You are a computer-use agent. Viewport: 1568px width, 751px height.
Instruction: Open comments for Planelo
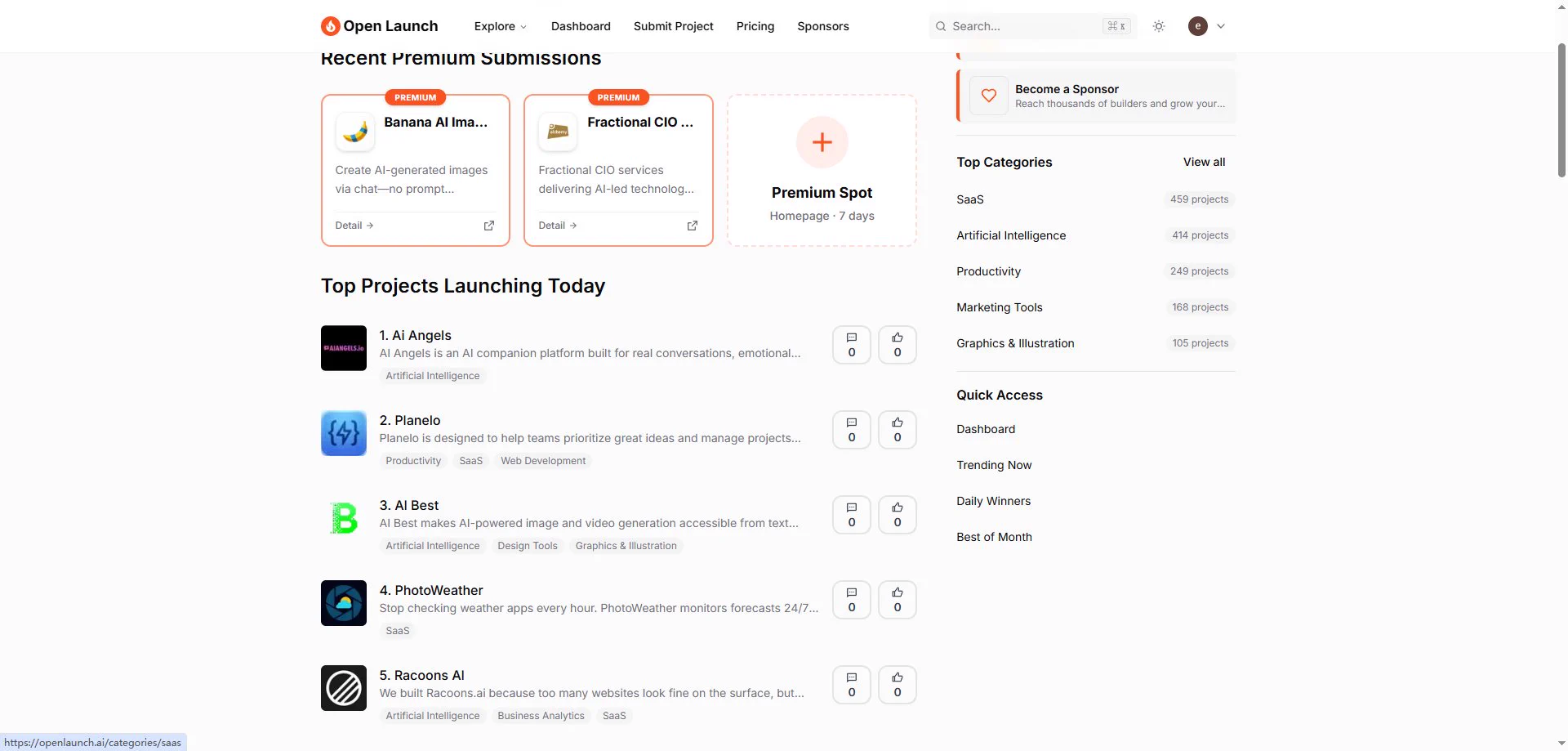pyautogui.click(x=851, y=430)
